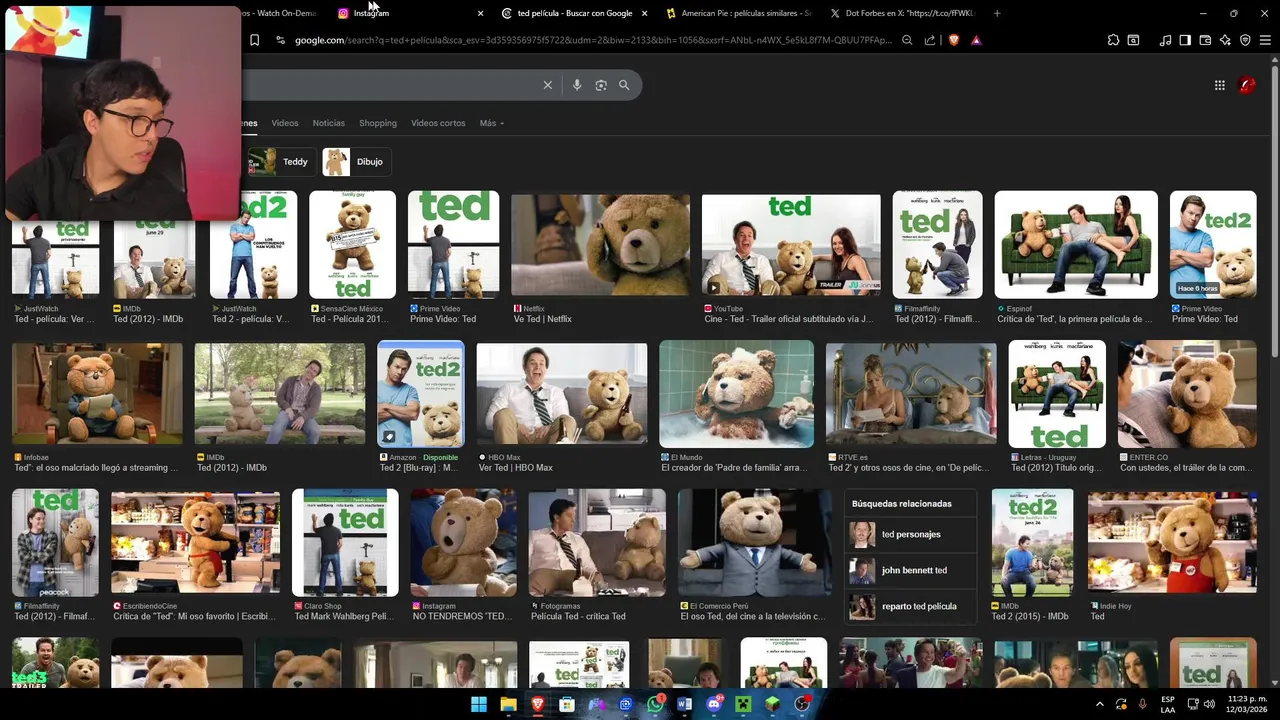Screen dimensions: 1280x720
Task: Close the Instagram tab
Action: [x=480, y=13]
